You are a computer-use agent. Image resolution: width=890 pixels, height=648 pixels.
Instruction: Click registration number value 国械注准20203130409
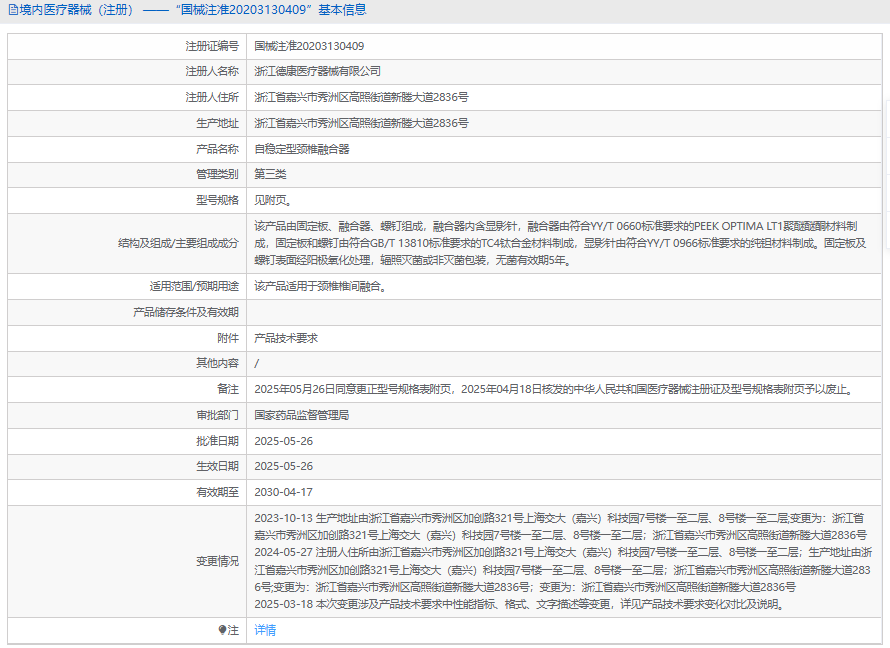pos(309,46)
